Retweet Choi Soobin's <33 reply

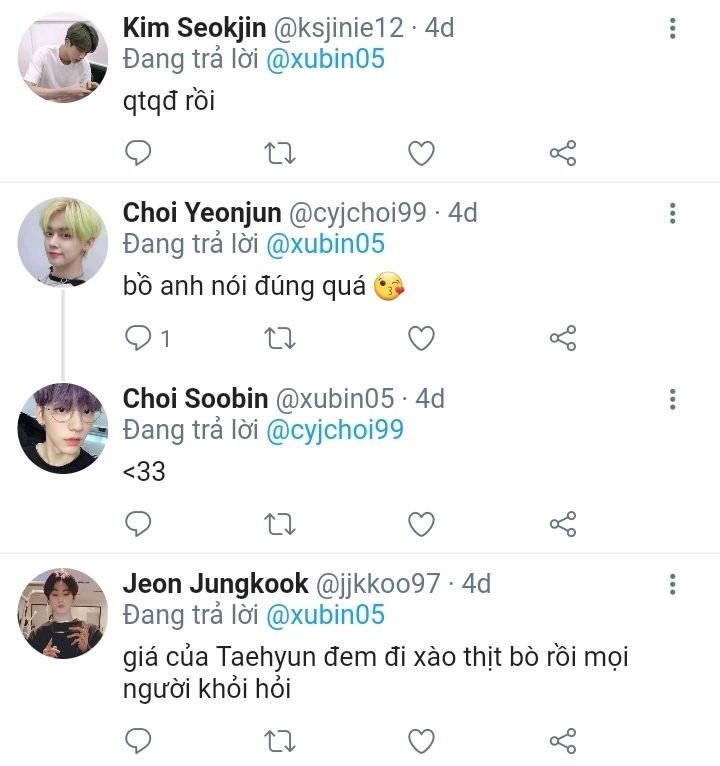tap(279, 523)
